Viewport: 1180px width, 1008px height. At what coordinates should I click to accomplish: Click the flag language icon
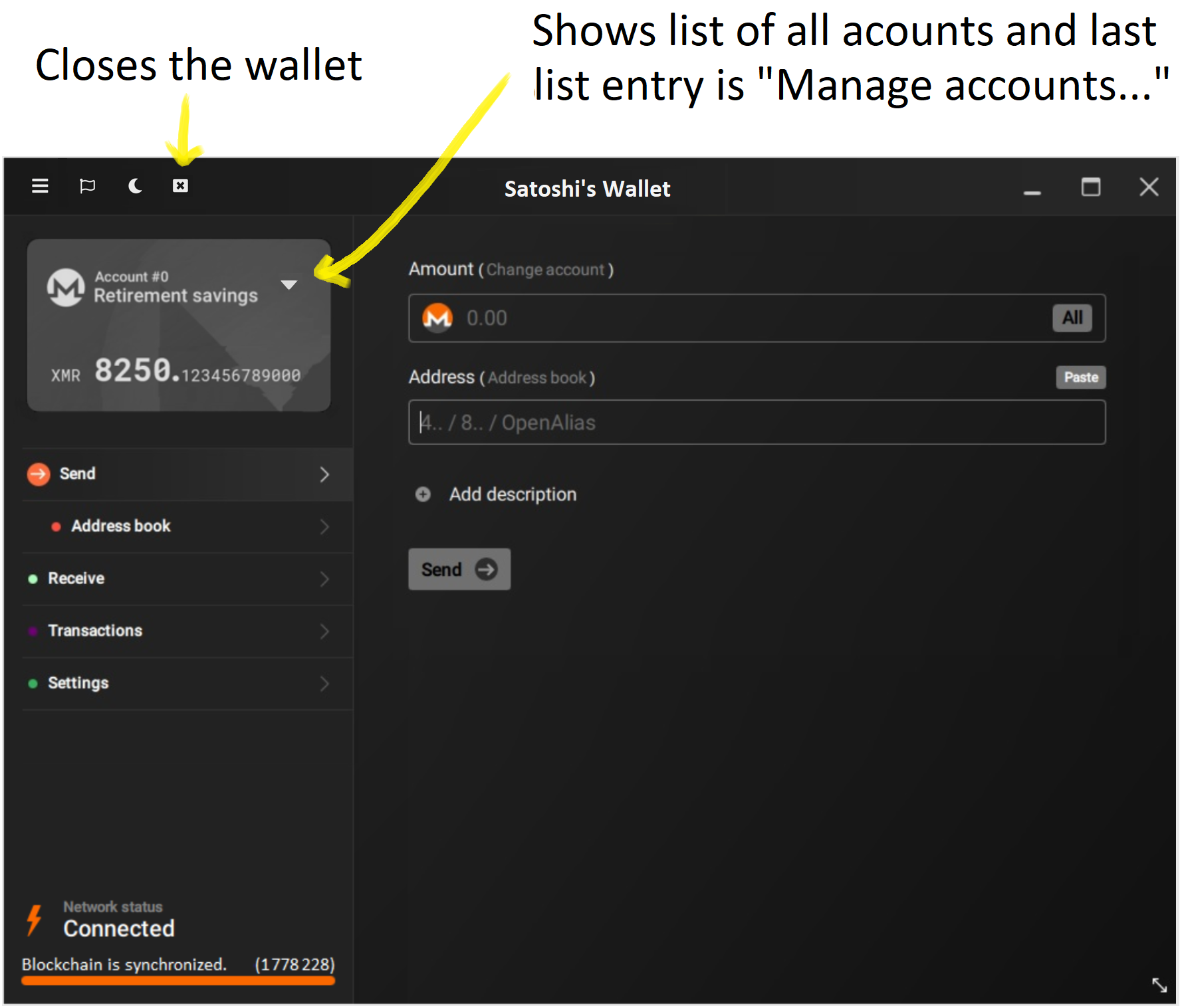87,186
